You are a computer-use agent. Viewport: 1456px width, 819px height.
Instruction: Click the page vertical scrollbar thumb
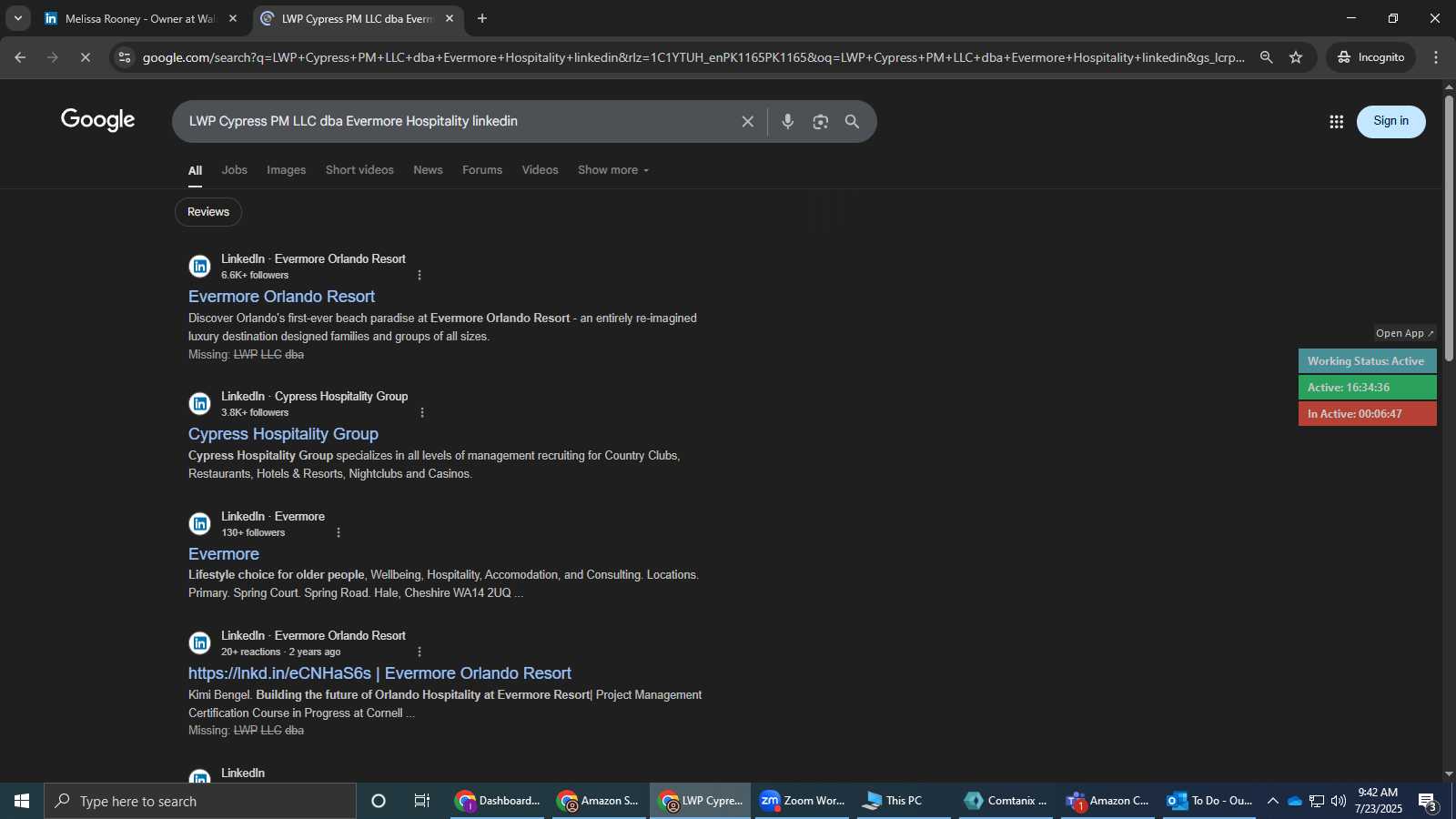1449,227
